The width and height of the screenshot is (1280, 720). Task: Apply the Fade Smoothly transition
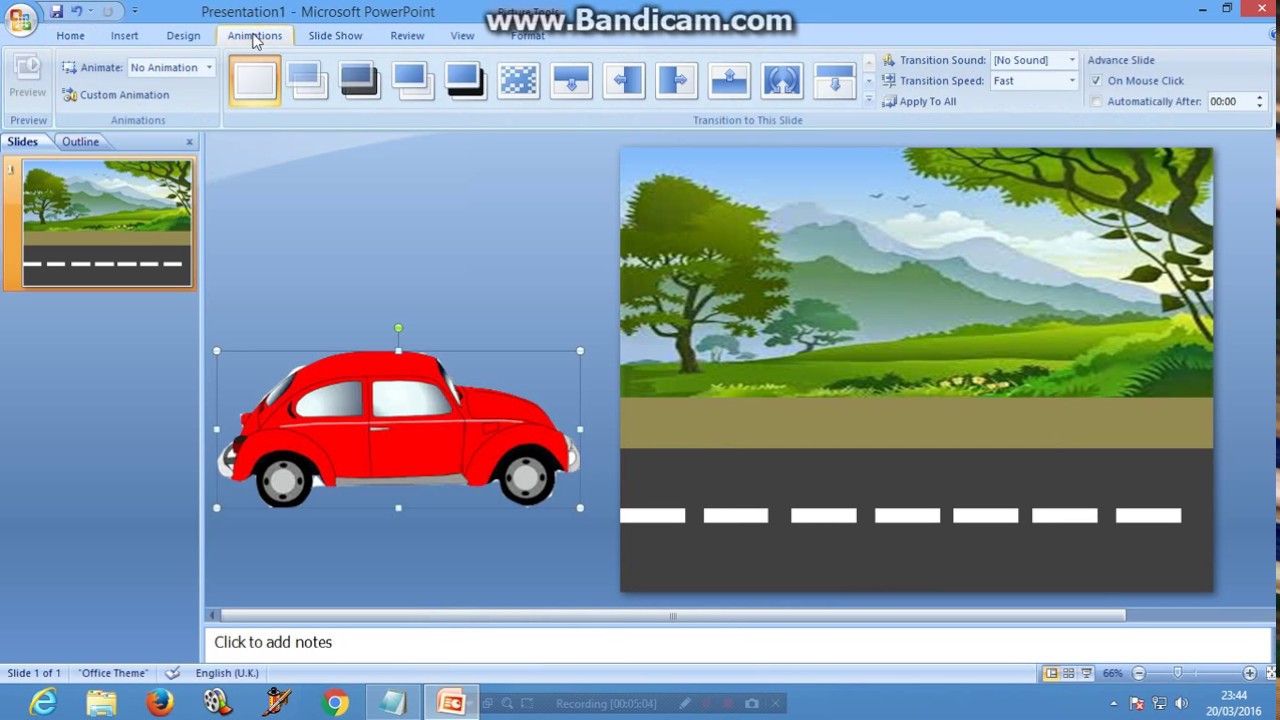[x=306, y=80]
